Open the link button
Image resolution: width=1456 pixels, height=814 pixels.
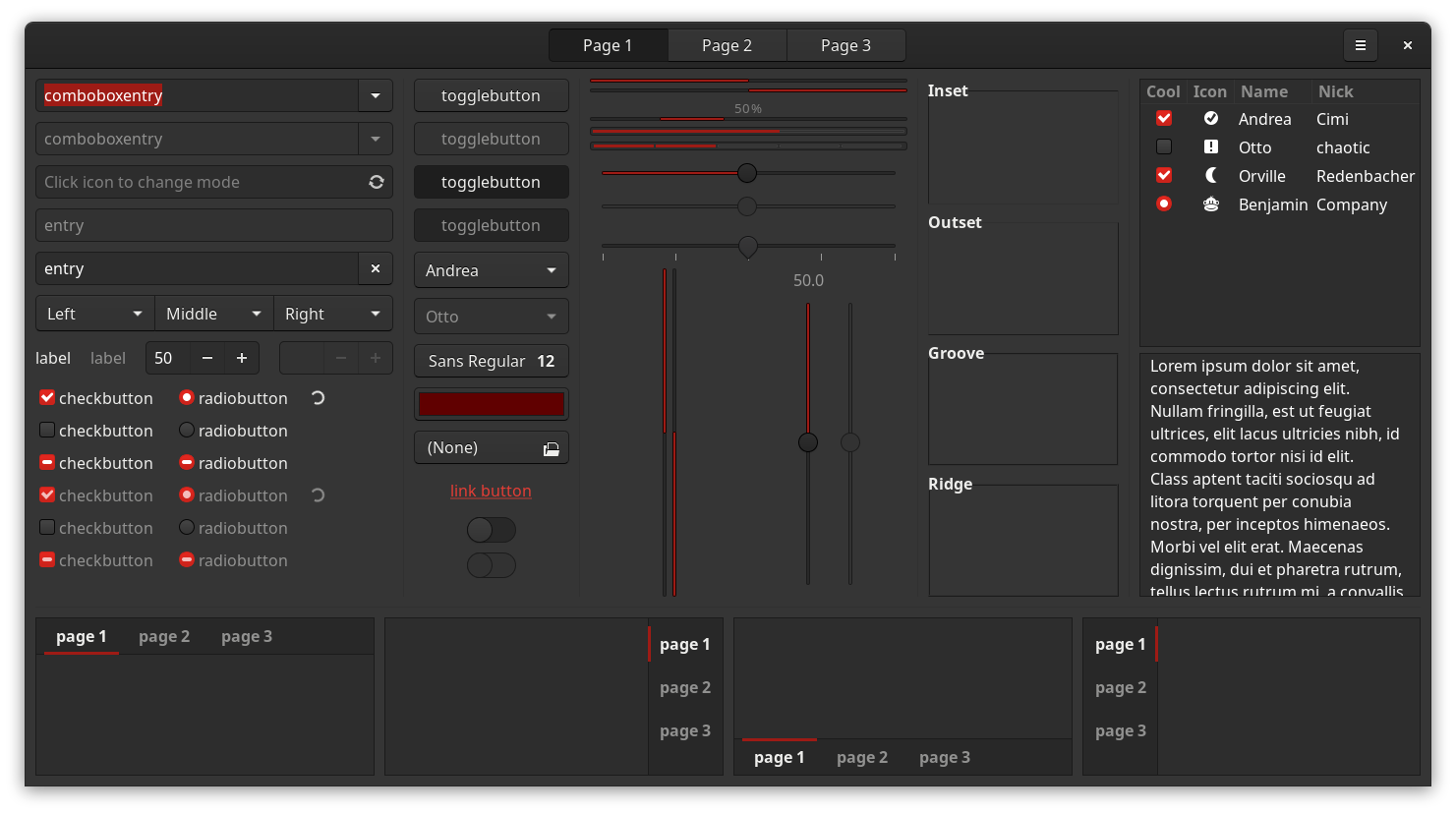coord(491,491)
